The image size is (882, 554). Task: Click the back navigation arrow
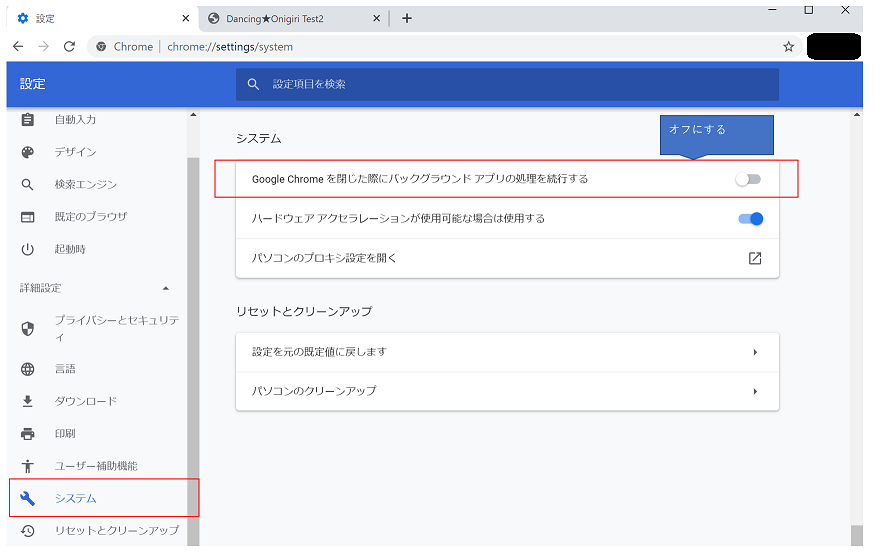(x=18, y=46)
